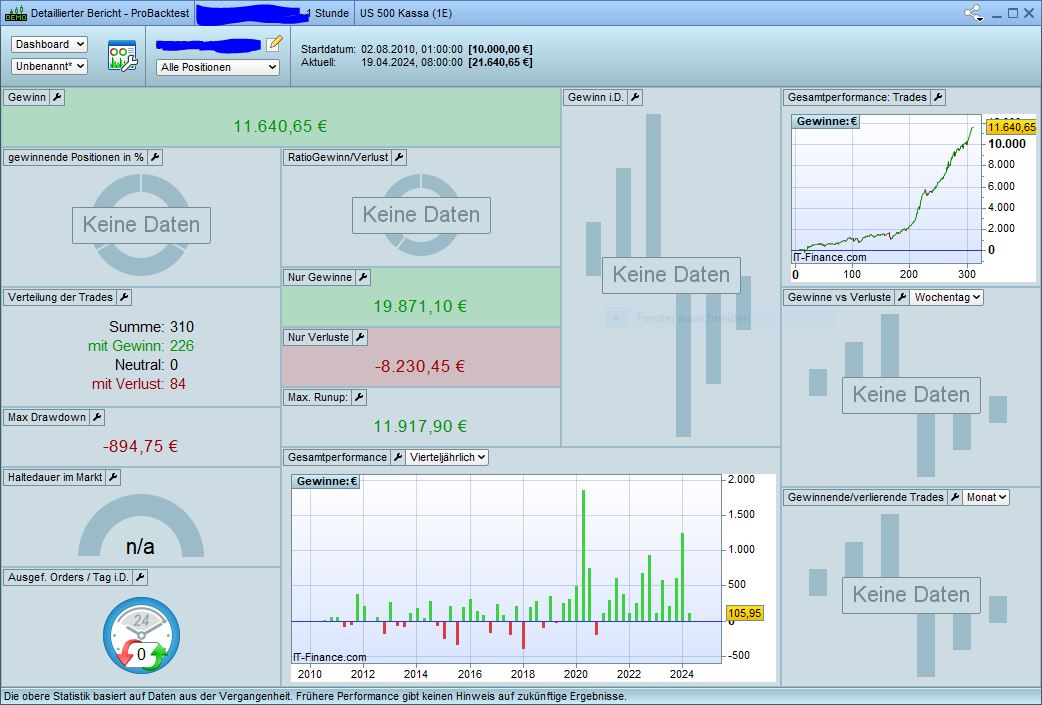Open wrench for Gewinnende/verlierende Trades panel

(x=955, y=497)
